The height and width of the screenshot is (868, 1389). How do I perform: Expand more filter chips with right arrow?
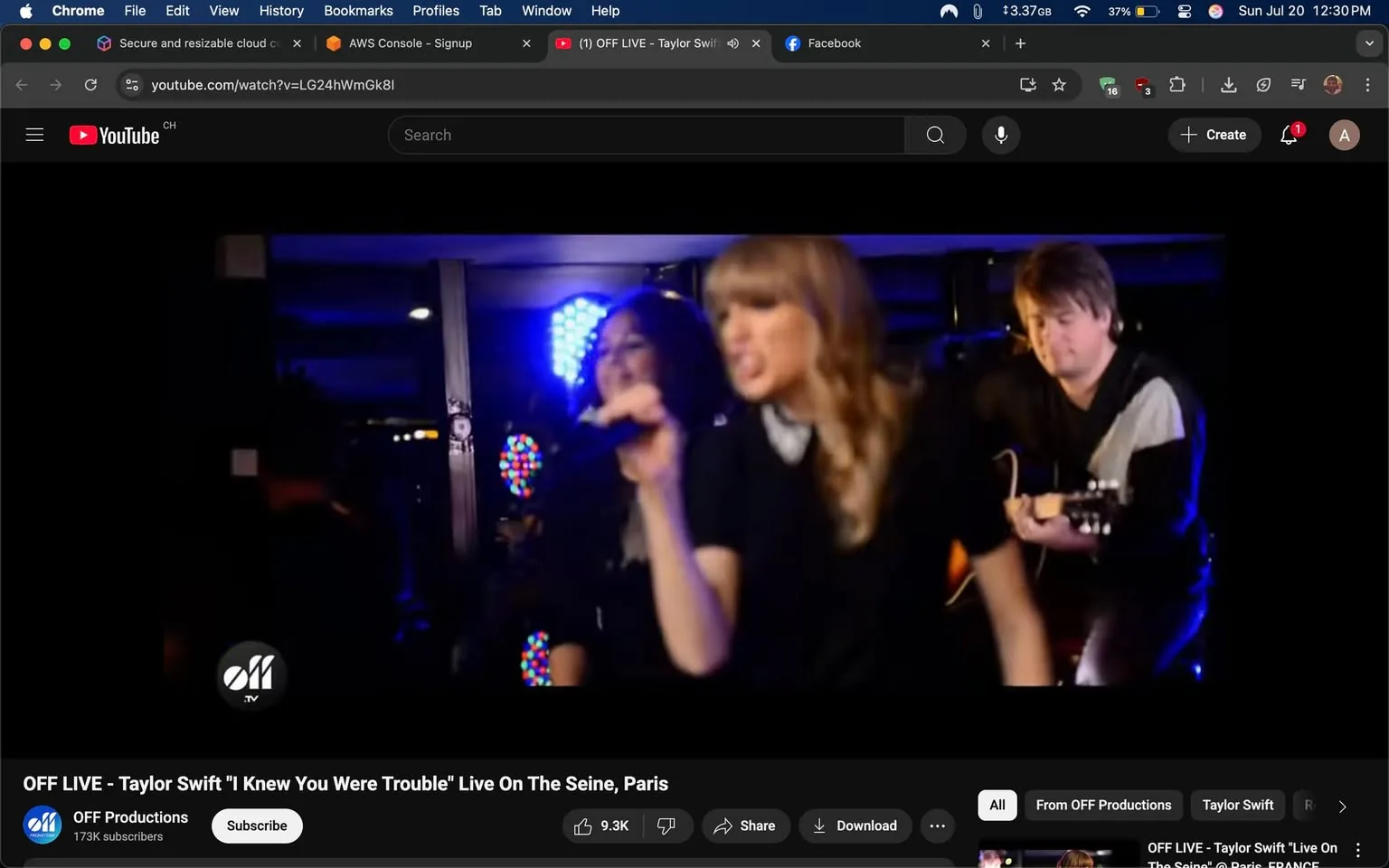[x=1341, y=806]
